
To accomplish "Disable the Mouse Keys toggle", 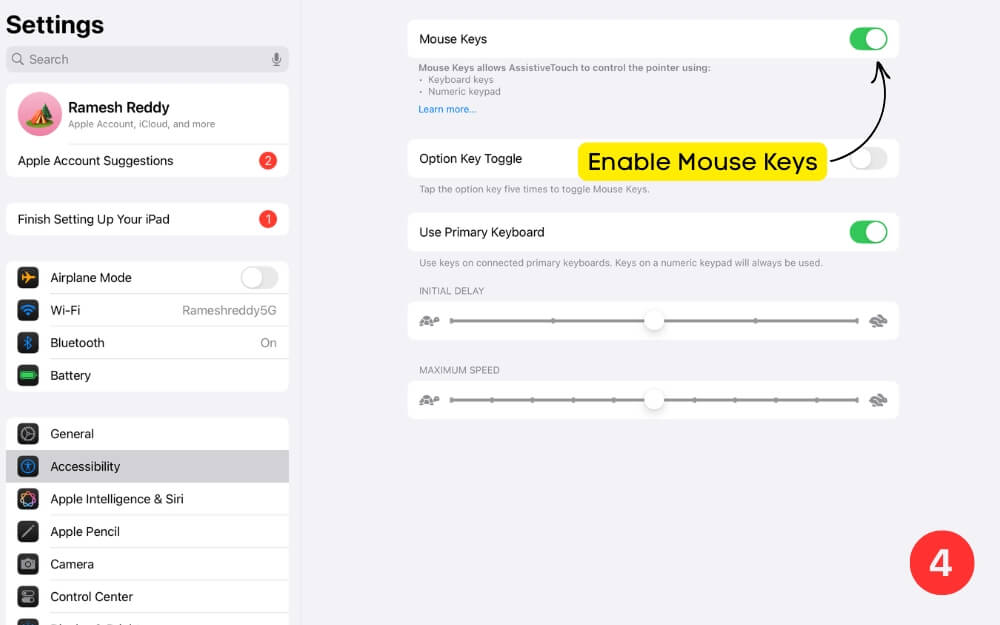I will (868, 38).
